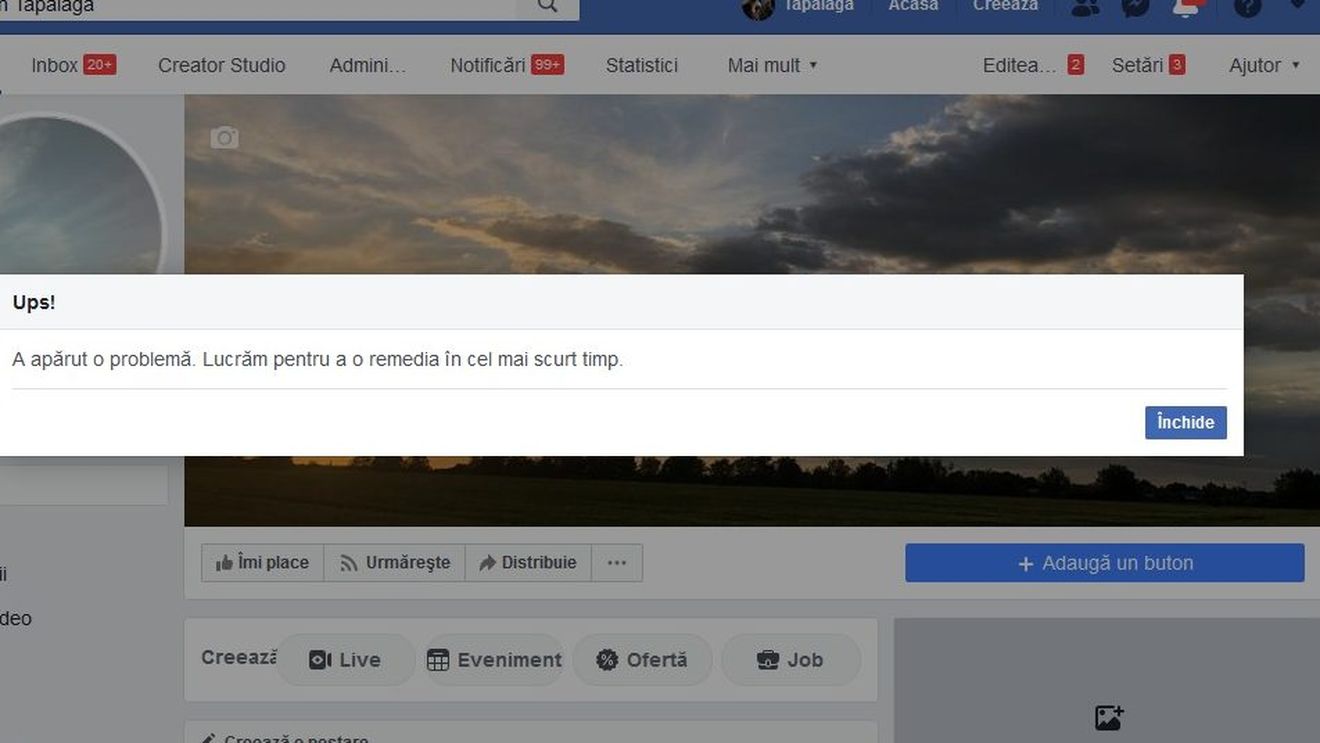This screenshot has height=743, width=1320.
Task: Click the Creează link in top bar
Action: 1005,6
